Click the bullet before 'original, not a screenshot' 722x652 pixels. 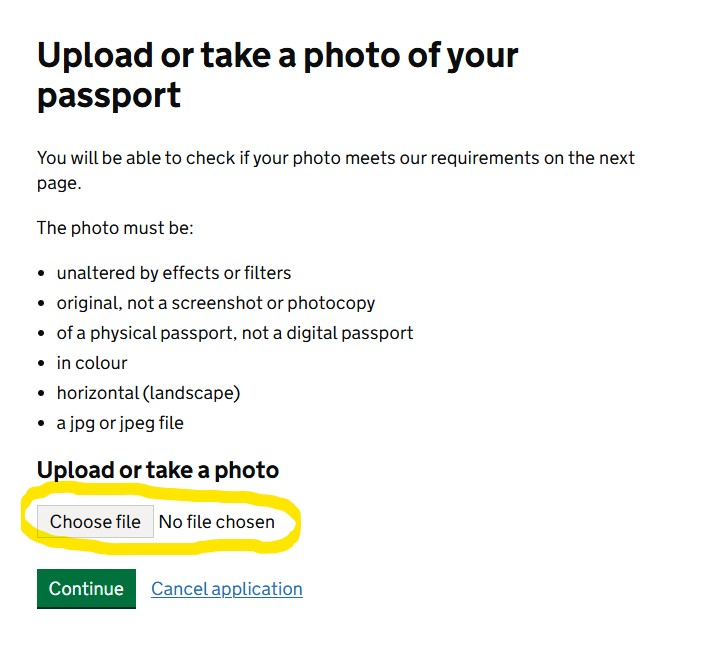click(41, 303)
